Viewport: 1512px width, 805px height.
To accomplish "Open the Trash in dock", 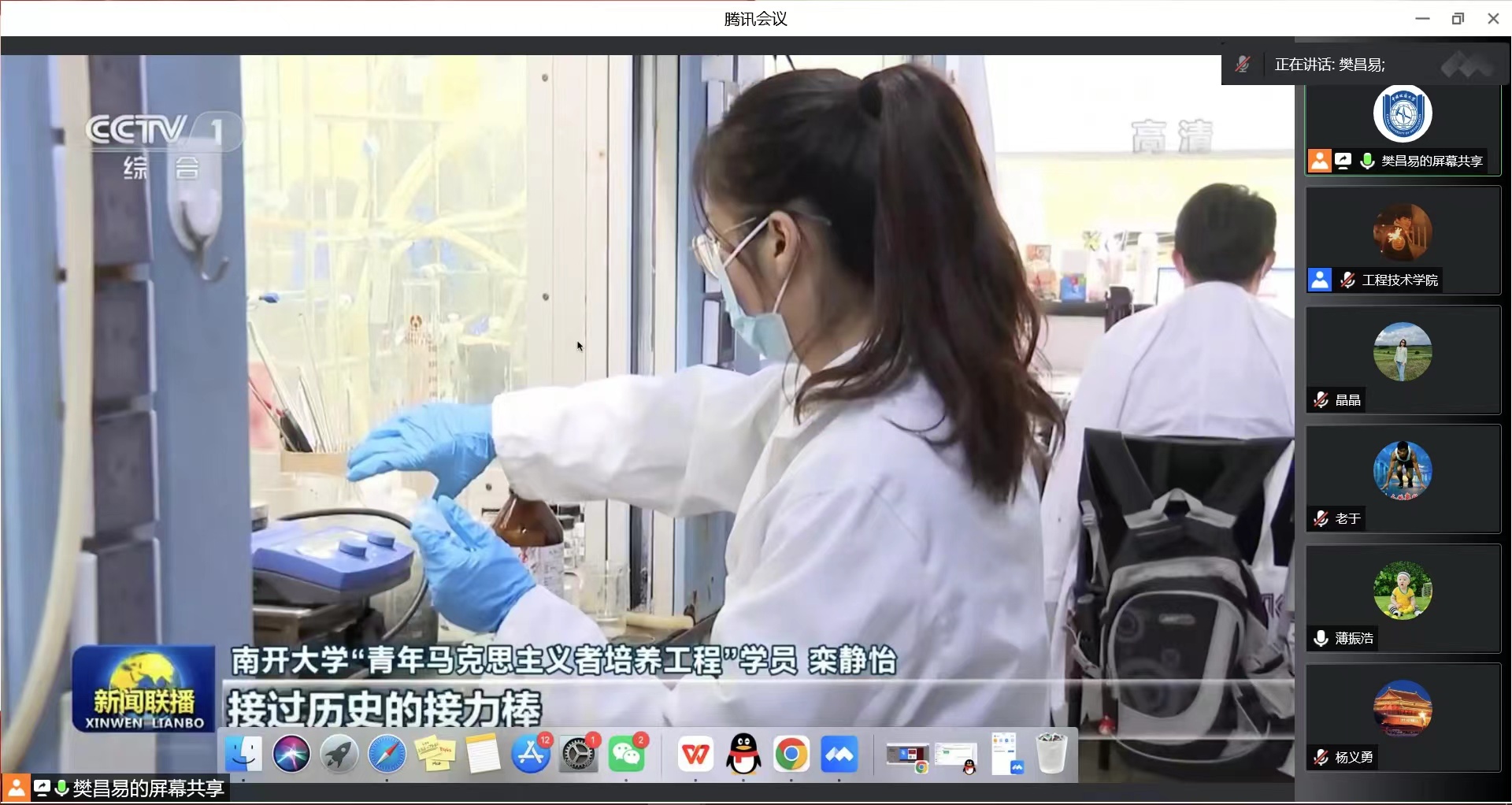I will pyautogui.click(x=1052, y=754).
